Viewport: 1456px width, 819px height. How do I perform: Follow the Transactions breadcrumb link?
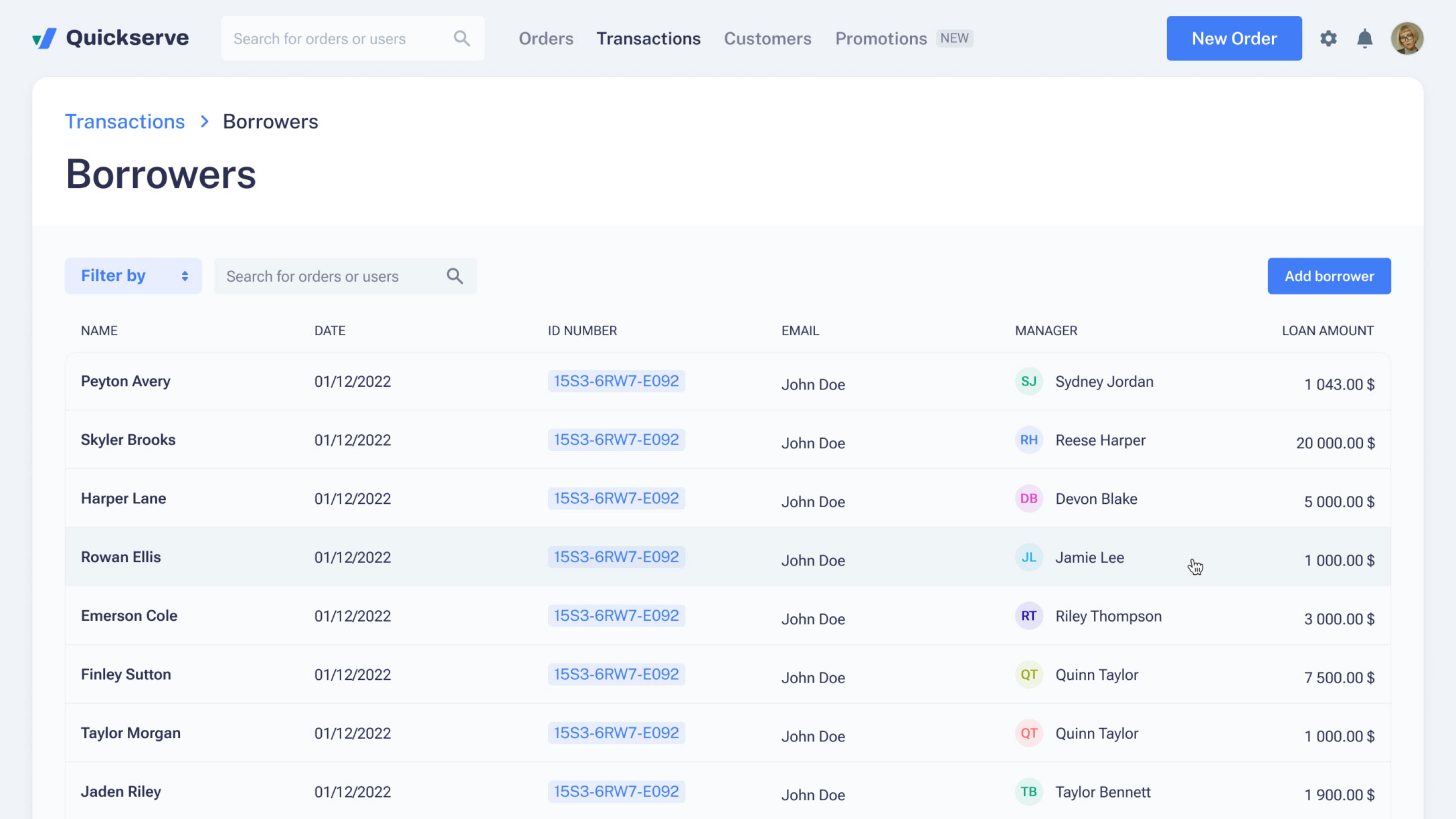click(x=124, y=122)
